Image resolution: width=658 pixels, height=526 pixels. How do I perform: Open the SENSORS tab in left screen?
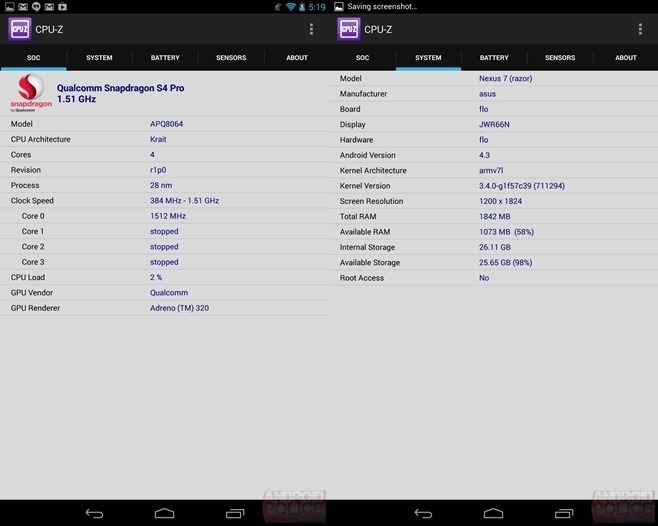coord(231,58)
